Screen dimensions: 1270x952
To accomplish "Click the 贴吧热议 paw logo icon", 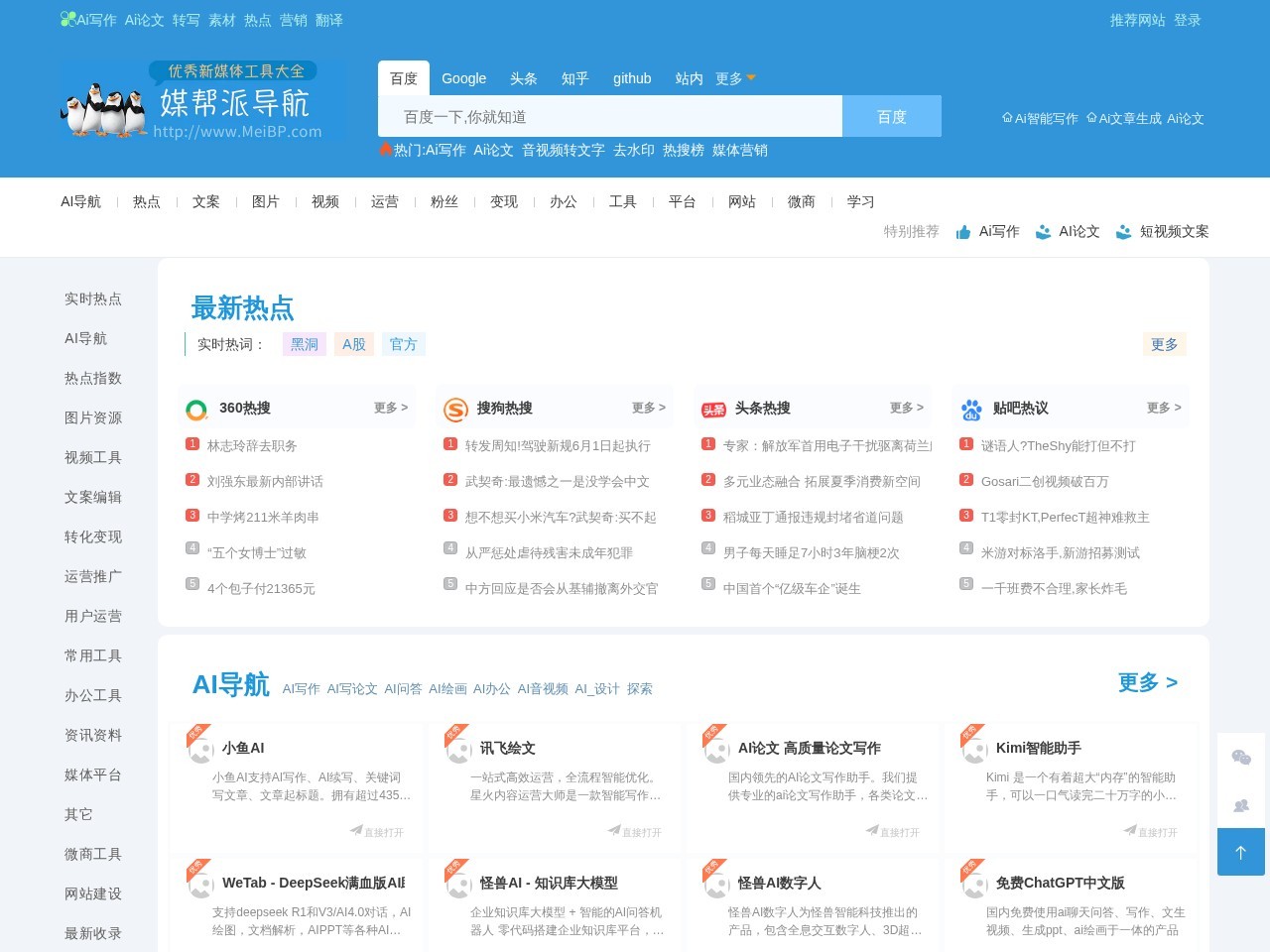I will coord(971,410).
